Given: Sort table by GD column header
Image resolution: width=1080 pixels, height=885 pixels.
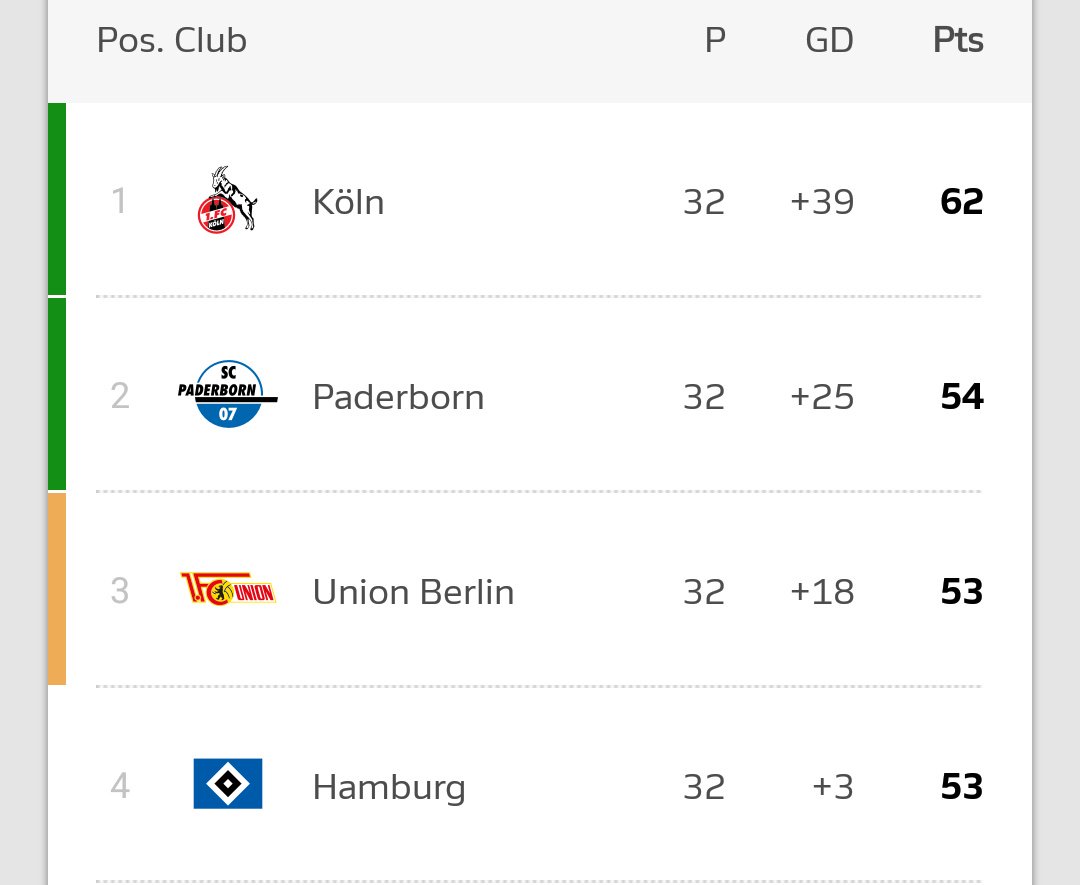Looking at the screenshot, I should 829,41.
